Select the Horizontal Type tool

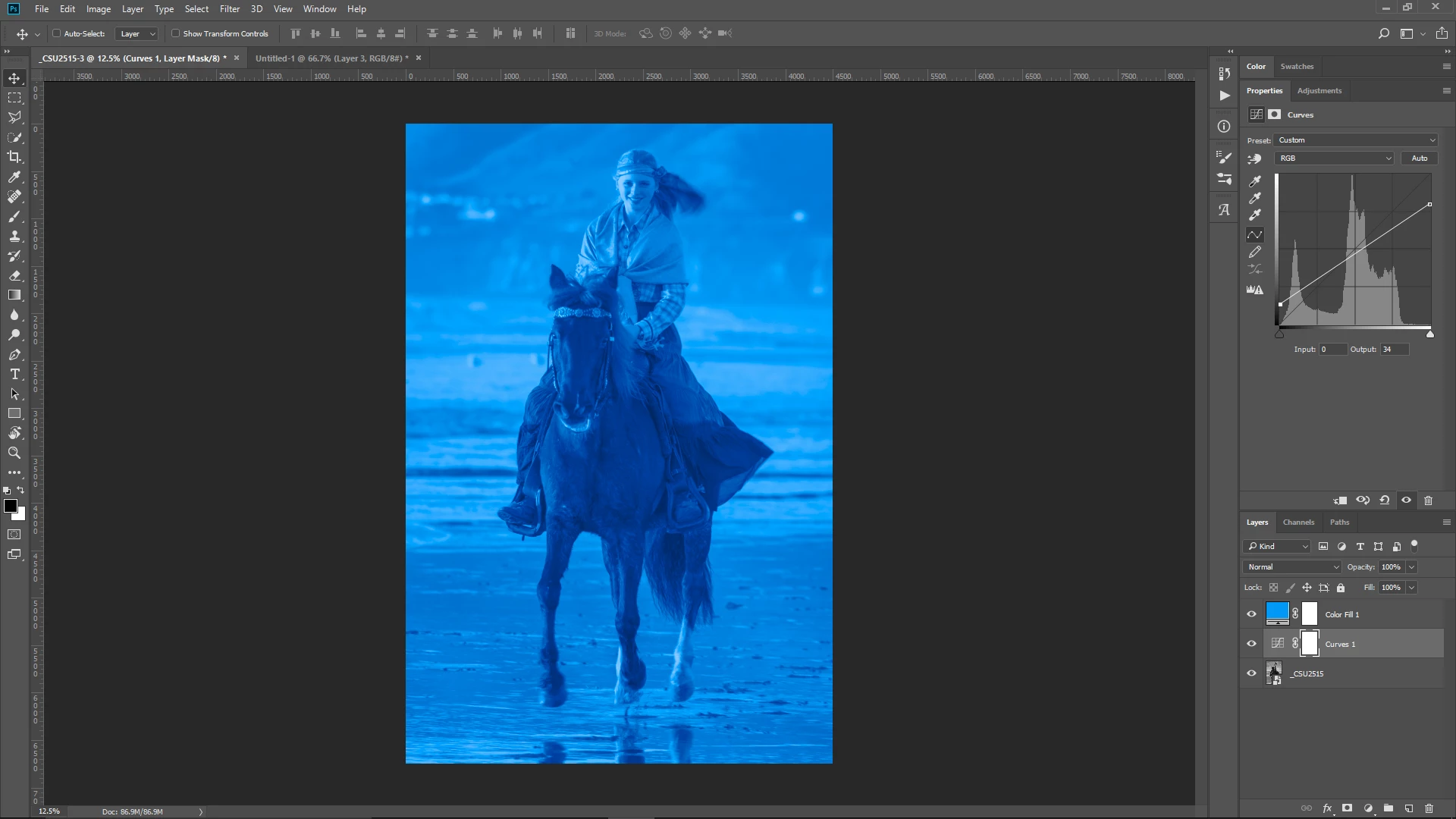coord(14,375)
